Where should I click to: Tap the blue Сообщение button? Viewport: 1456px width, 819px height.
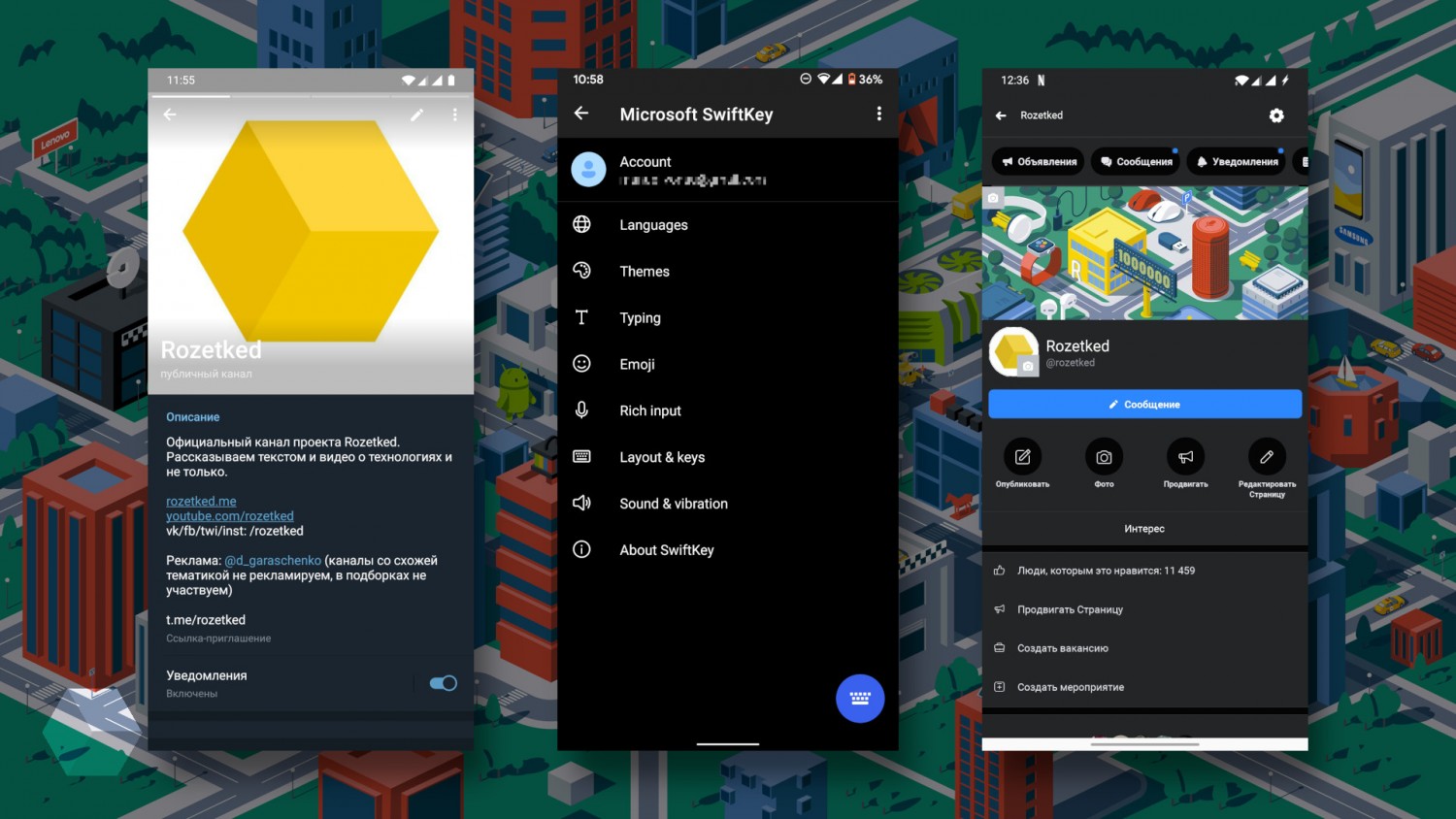1145,405
